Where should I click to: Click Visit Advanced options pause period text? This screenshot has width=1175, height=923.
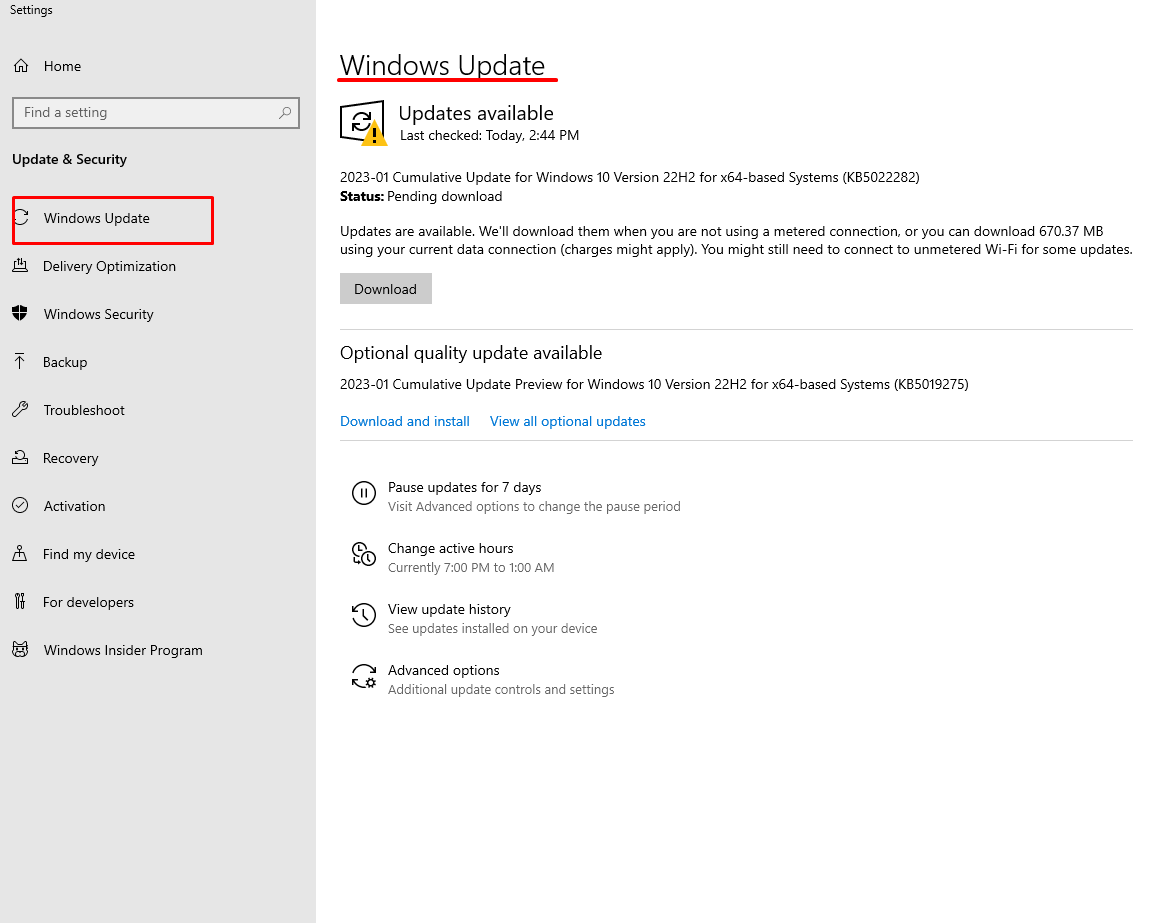[534, 506]
